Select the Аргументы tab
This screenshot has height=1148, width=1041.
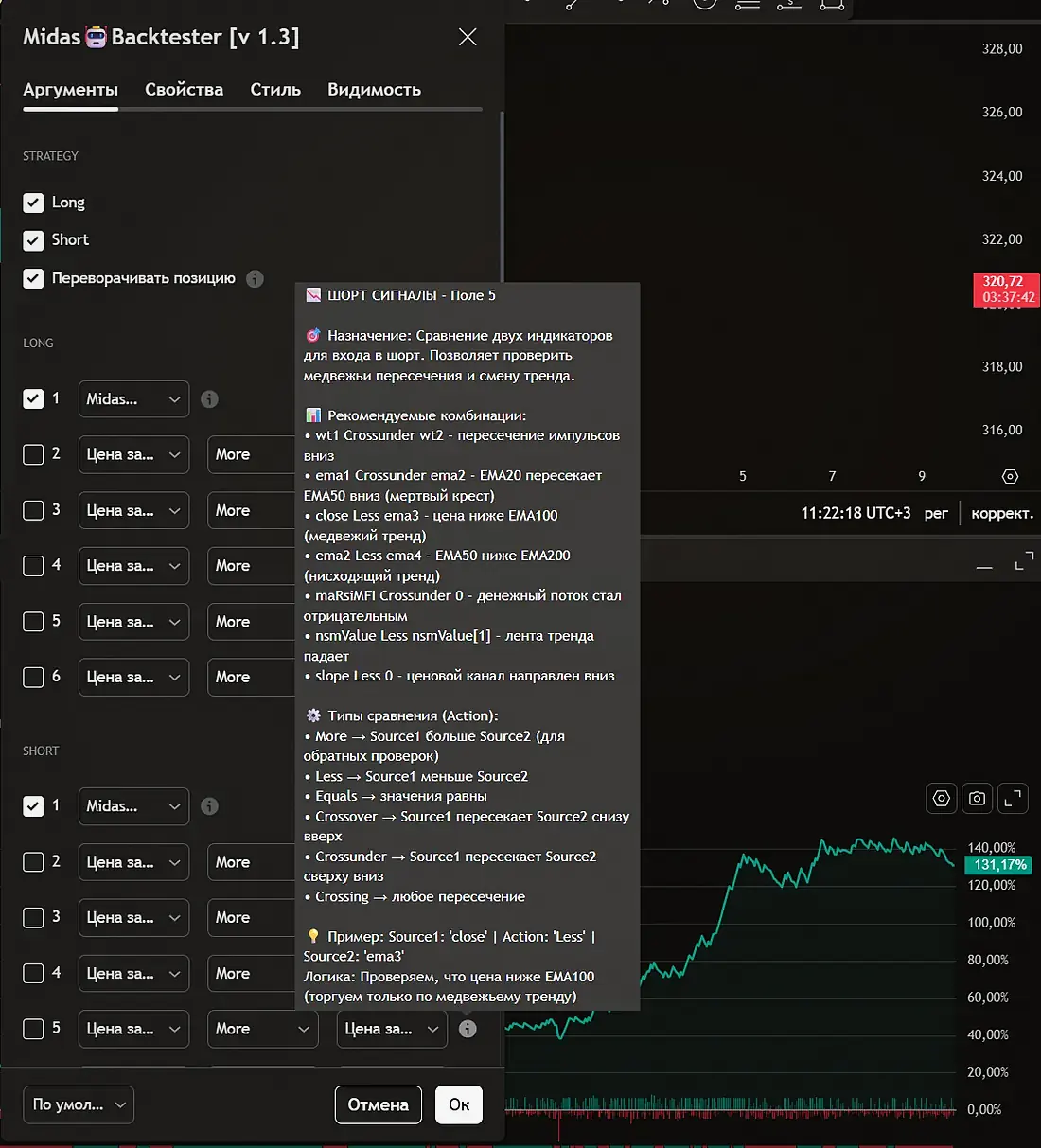click(70, 90)
